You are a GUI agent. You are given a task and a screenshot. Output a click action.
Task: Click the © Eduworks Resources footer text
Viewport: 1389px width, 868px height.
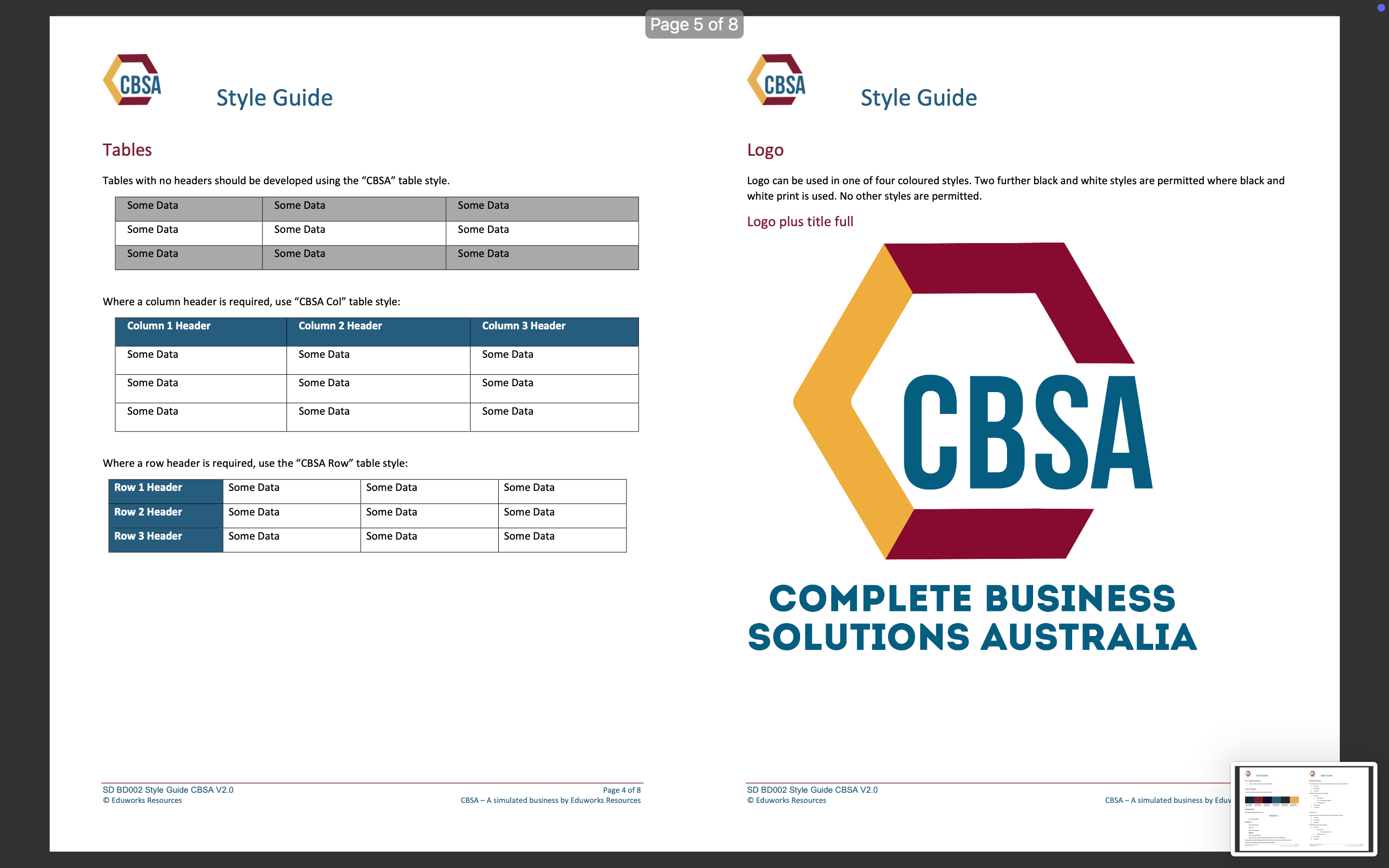coord(142,800)
